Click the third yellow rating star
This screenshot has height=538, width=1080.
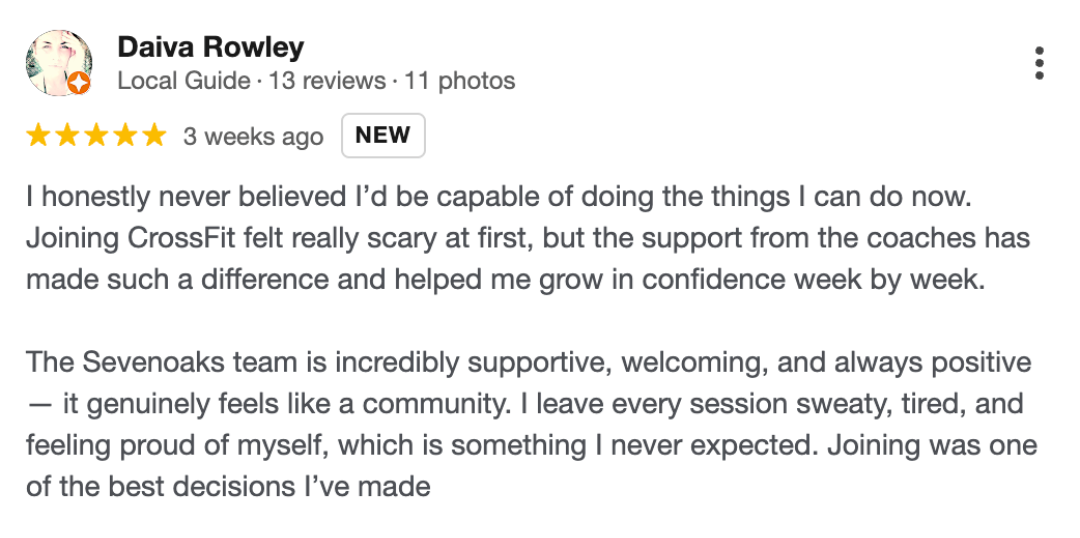[96, 136]
